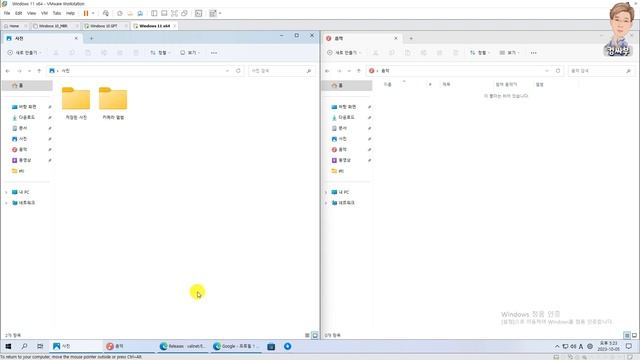Click Refresh button in Music address bar

click(x=558, y=71)
